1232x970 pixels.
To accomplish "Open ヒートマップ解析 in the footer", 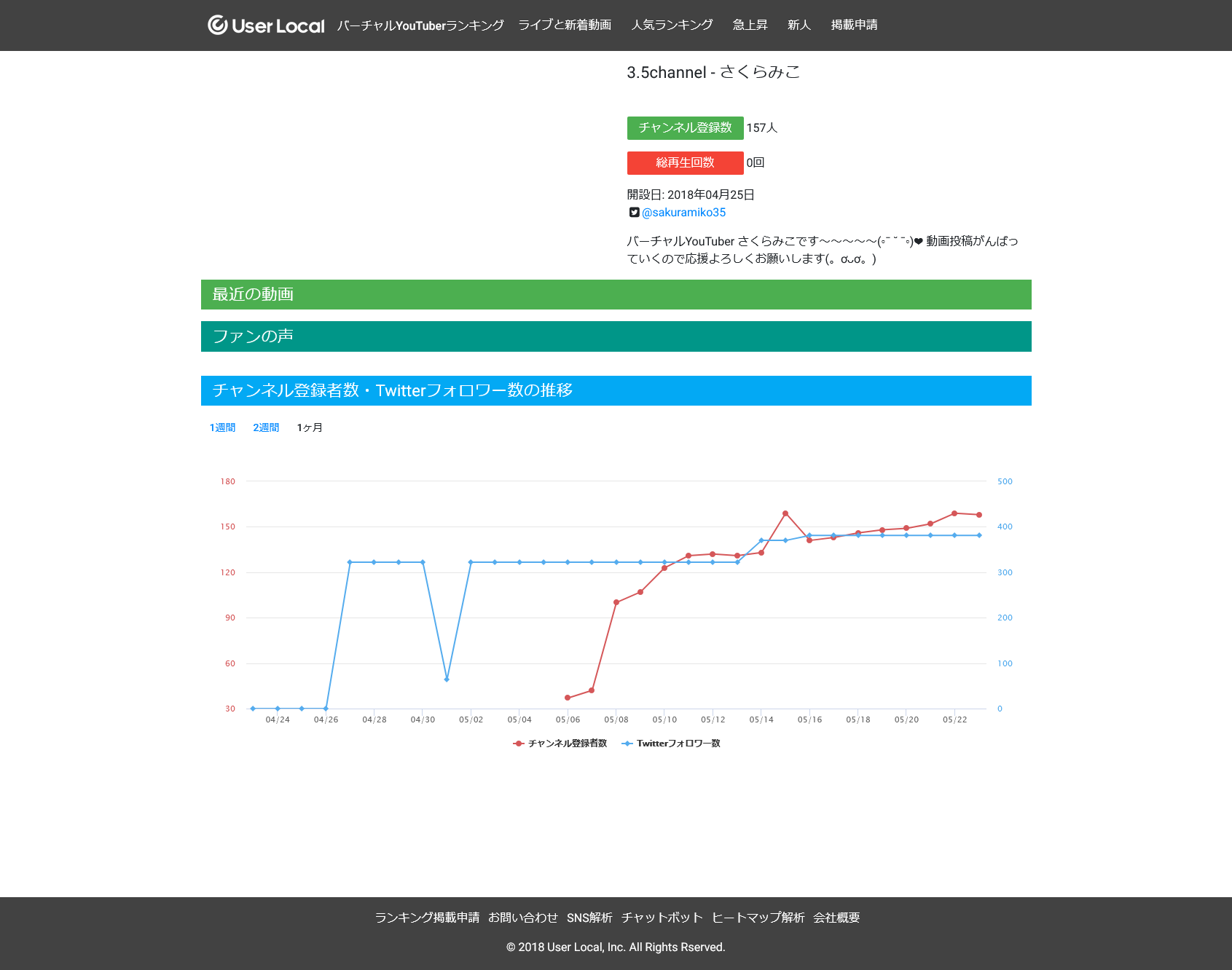I will click(758, 918).
